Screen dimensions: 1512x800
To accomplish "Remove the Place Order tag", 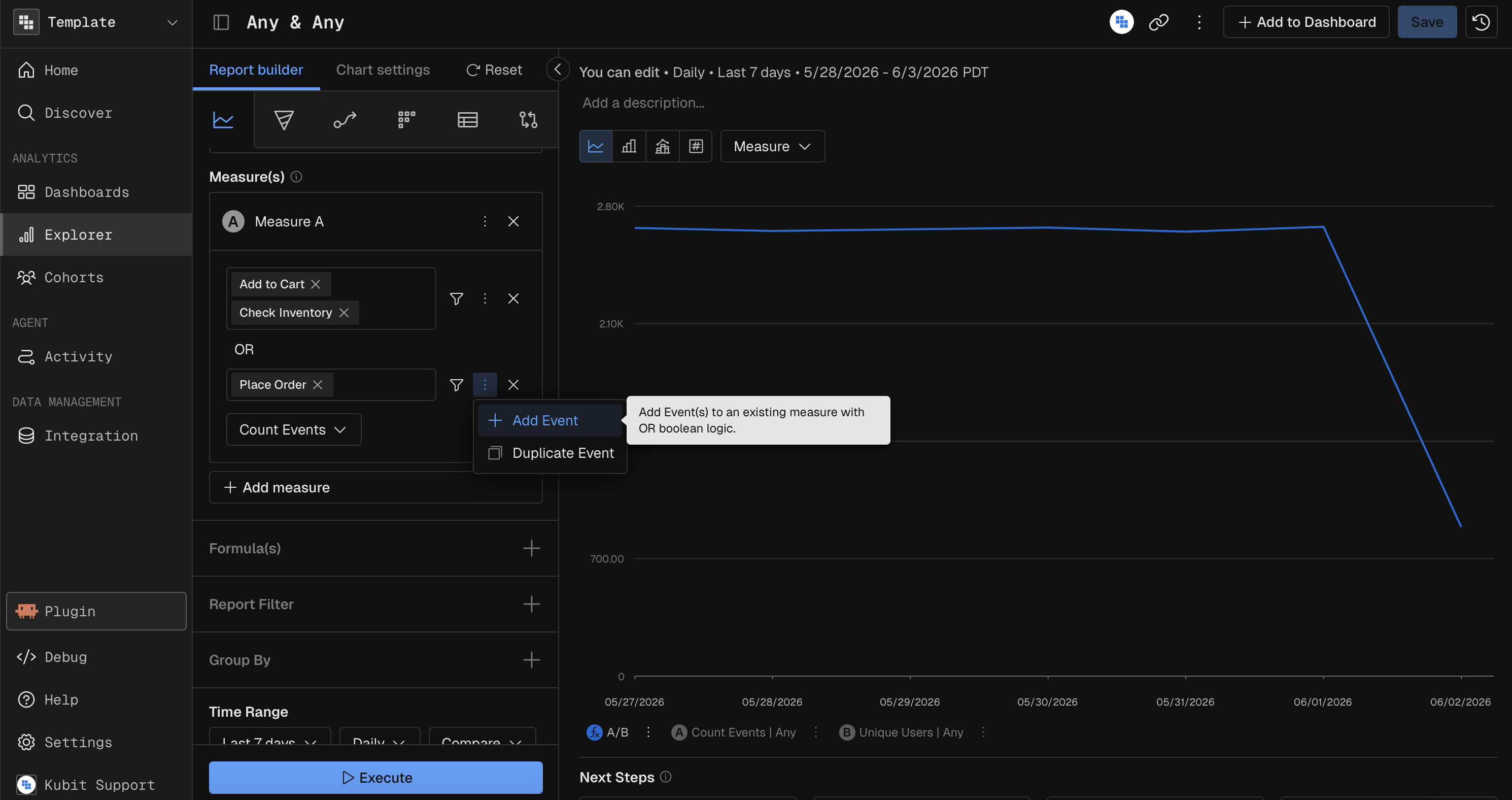I will tap(318, 385).
